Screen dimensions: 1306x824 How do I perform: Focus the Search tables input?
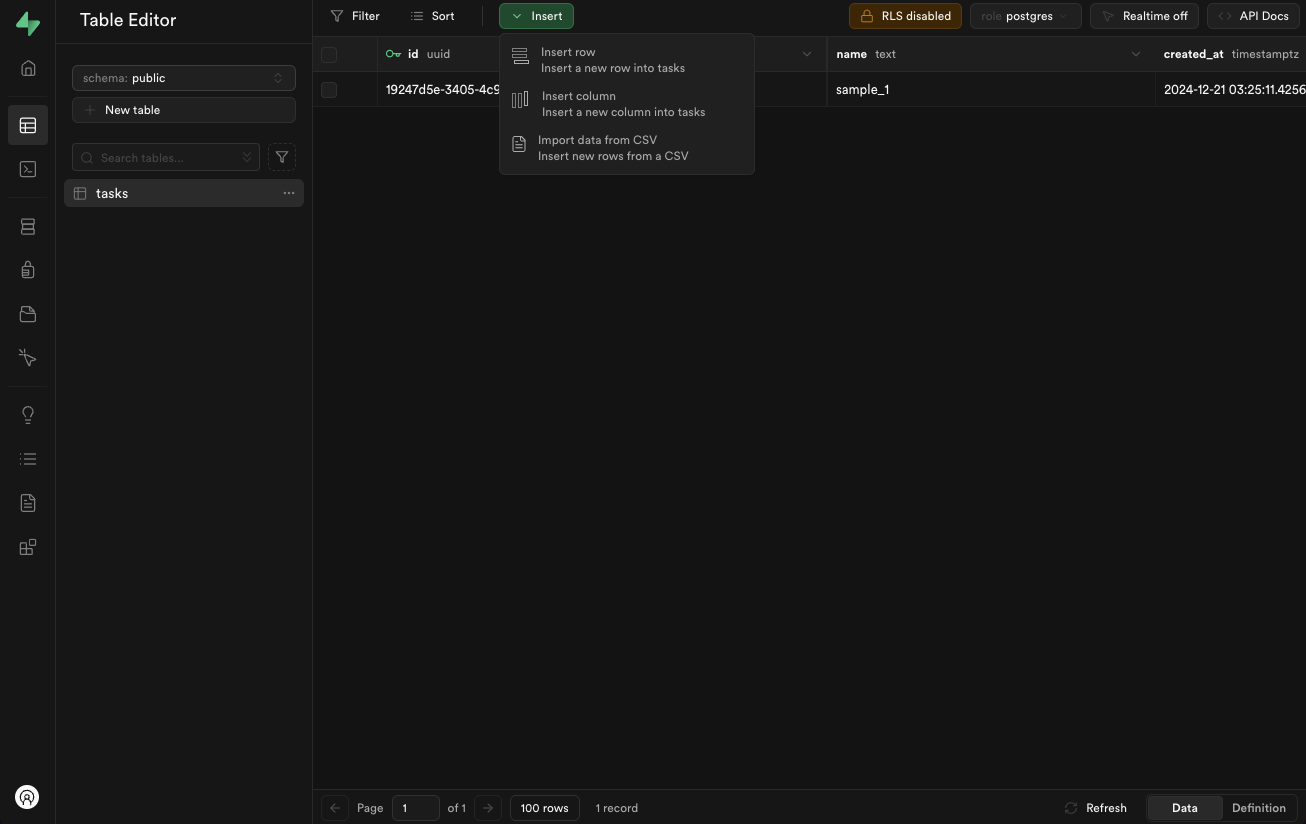click(166, 157)
